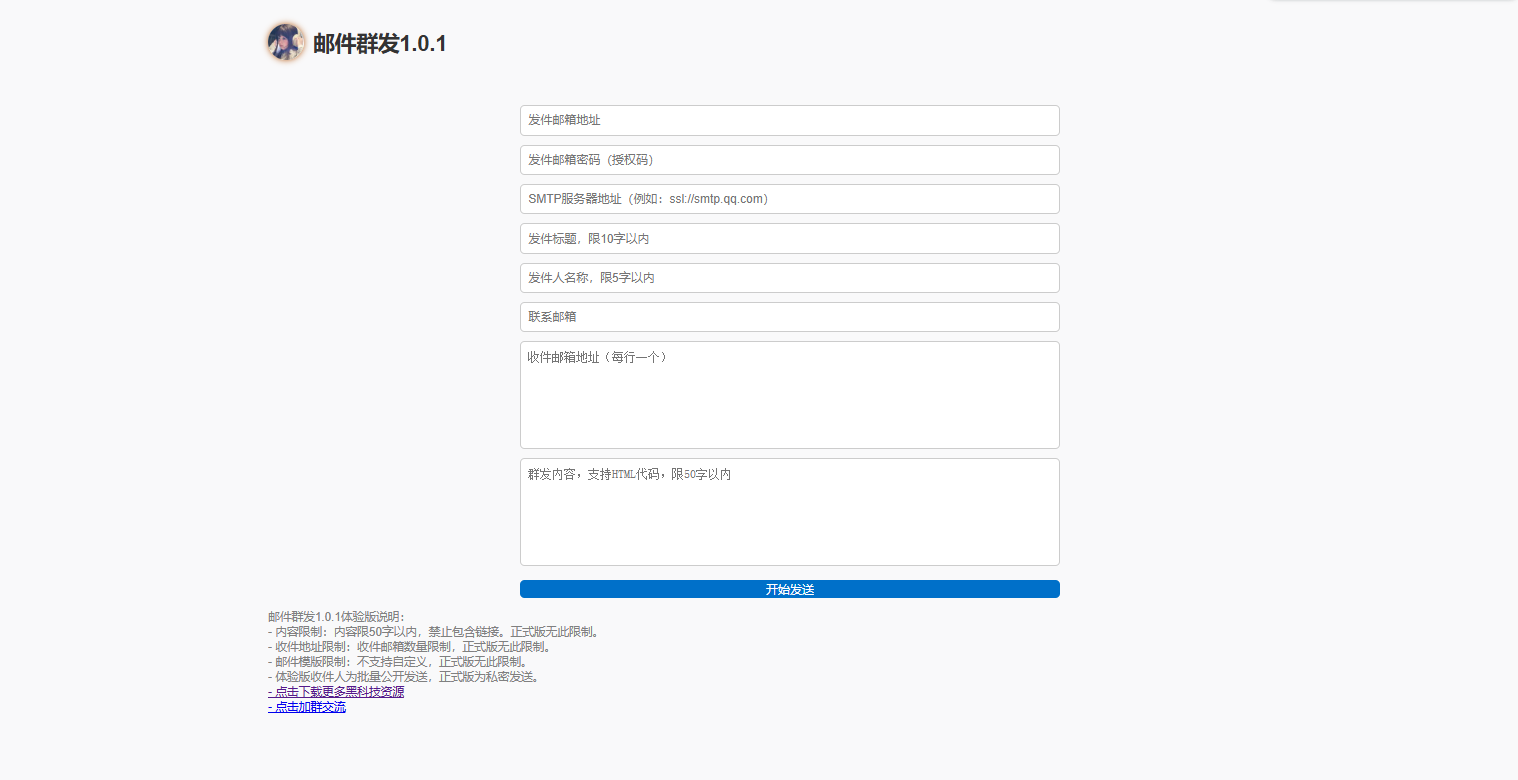Focus the 发件标题 subject field
1518x780 pixels.
pyautogui.click(x=789, y=239)
